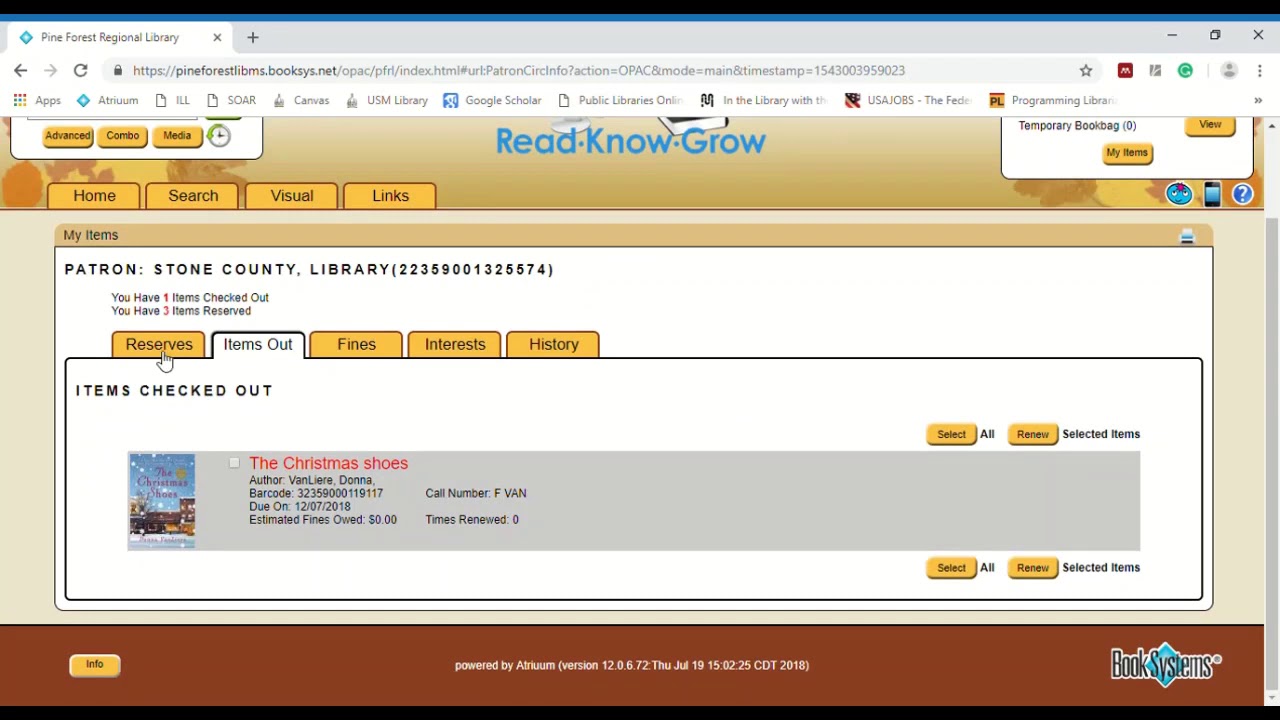Click the Grammarly extension icon
The width and height of the screenshot is (1280, 720).
coord(1185,71)
